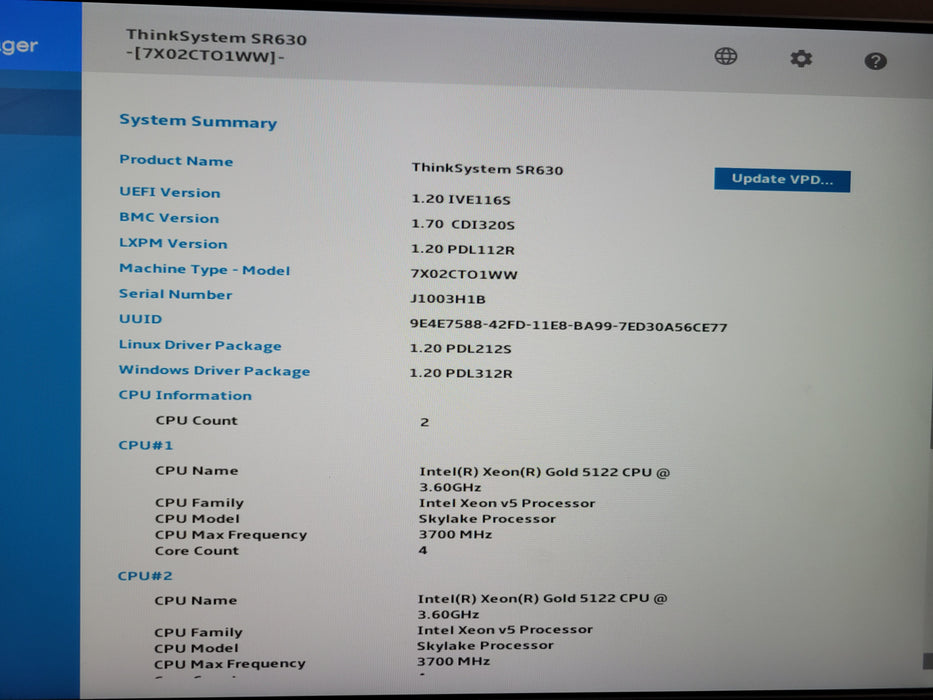
Task: Click the CPU Count value 2
Action: pyautogui.click(x=424, y=422)
